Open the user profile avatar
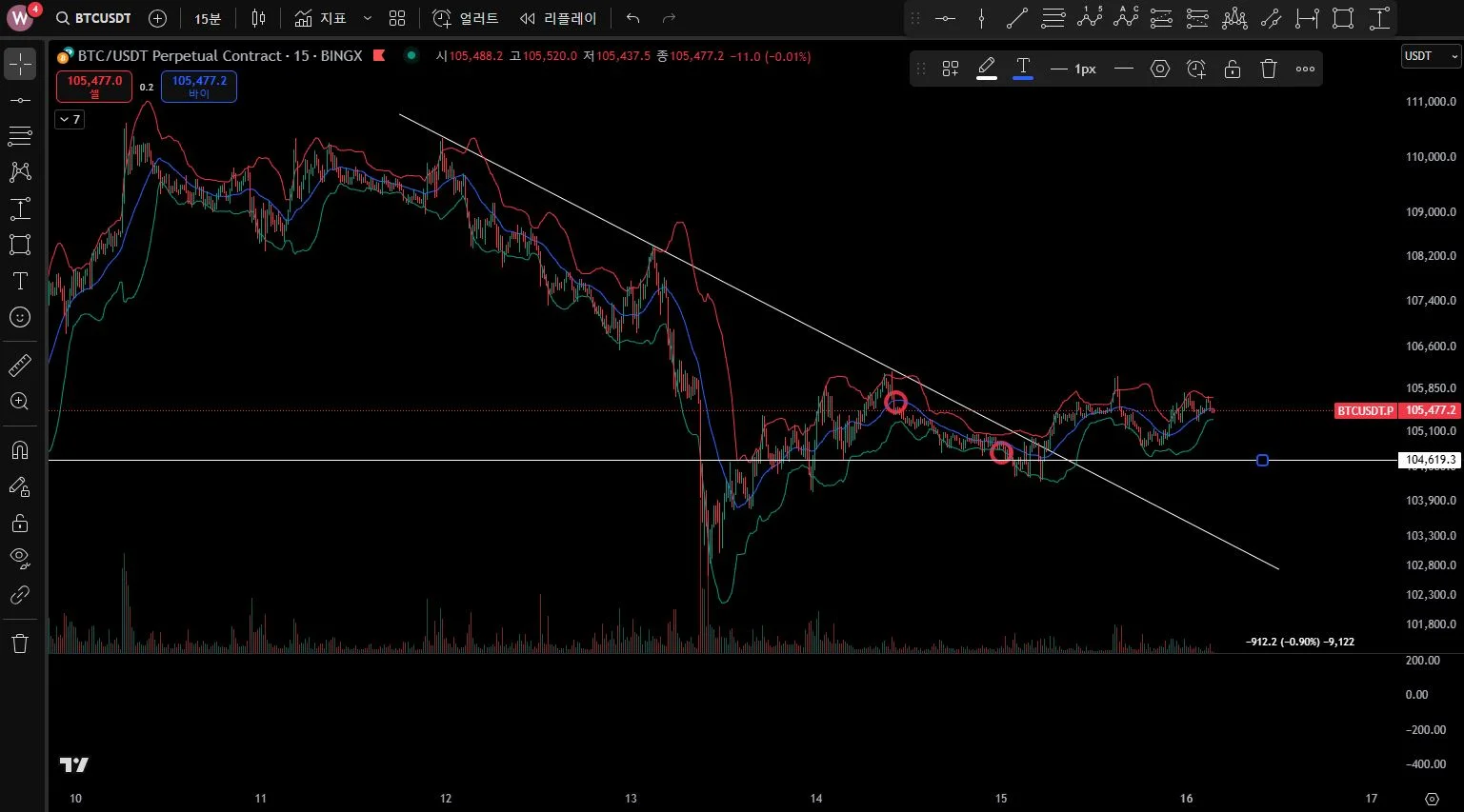The image size is (1464, 812). coord(20,18)
